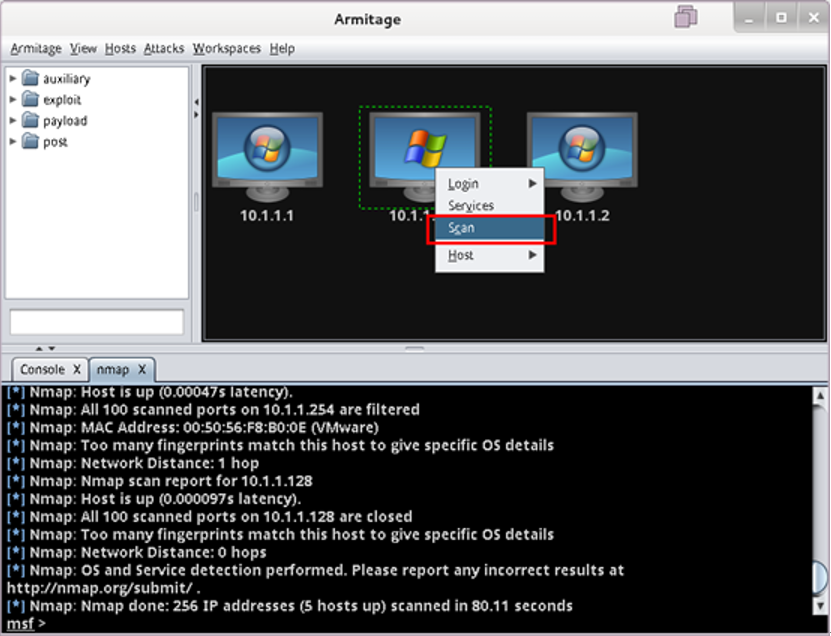Select the 10.1.1.1 host computer icon
This screenshot has height=636, width=831.
267,157
